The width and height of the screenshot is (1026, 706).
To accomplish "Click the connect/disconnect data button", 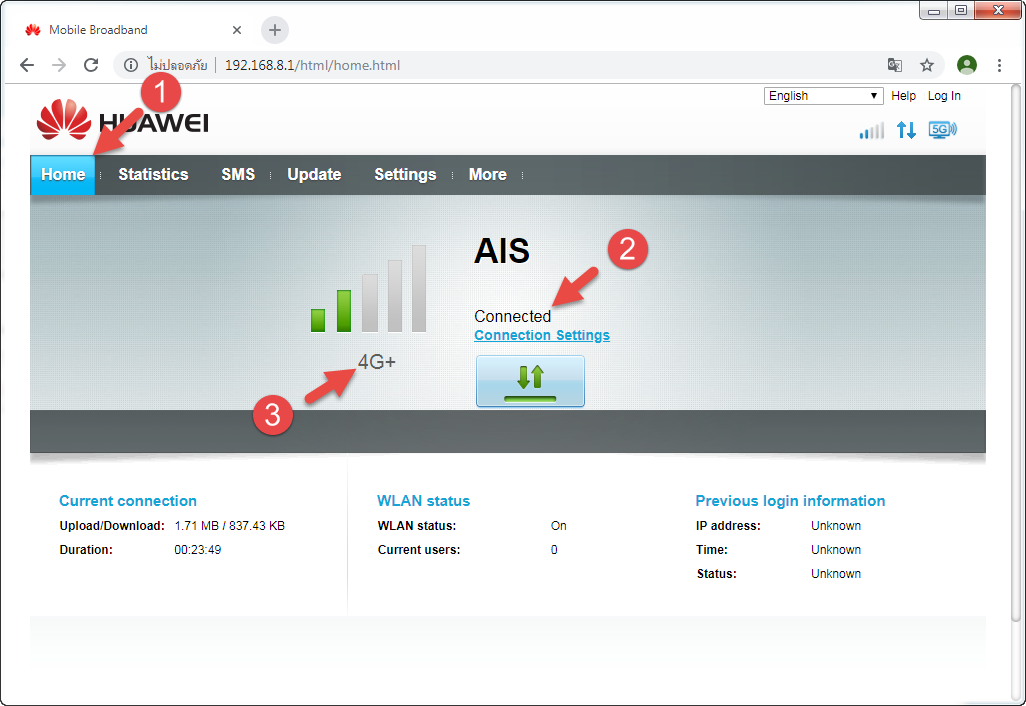I will [x=530, y=381].
